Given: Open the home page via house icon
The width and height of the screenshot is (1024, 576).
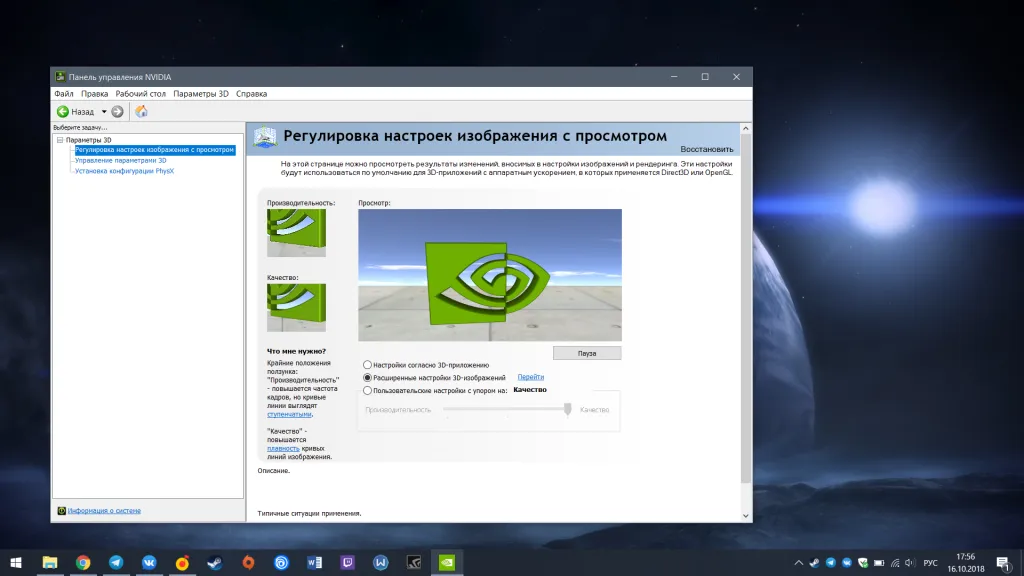Looking at the screenshot, I should tap(141, 111).
